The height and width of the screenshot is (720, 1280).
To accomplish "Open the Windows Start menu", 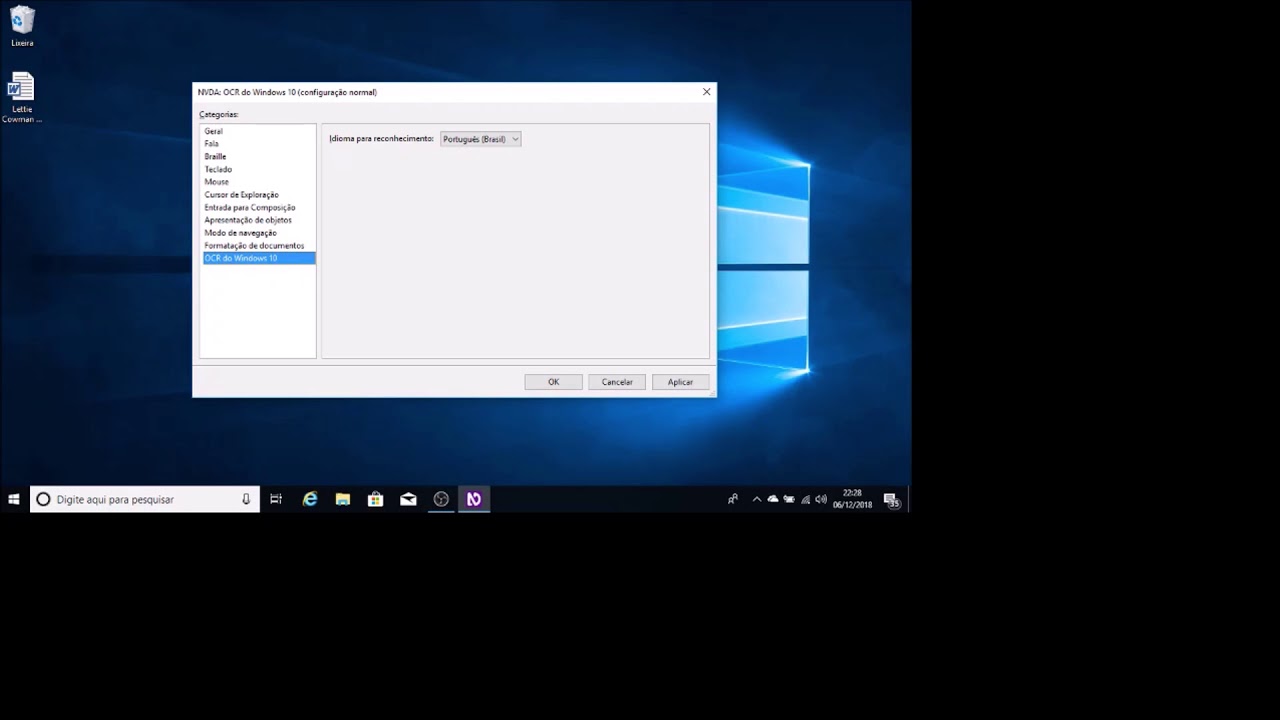I will [14, 499].
